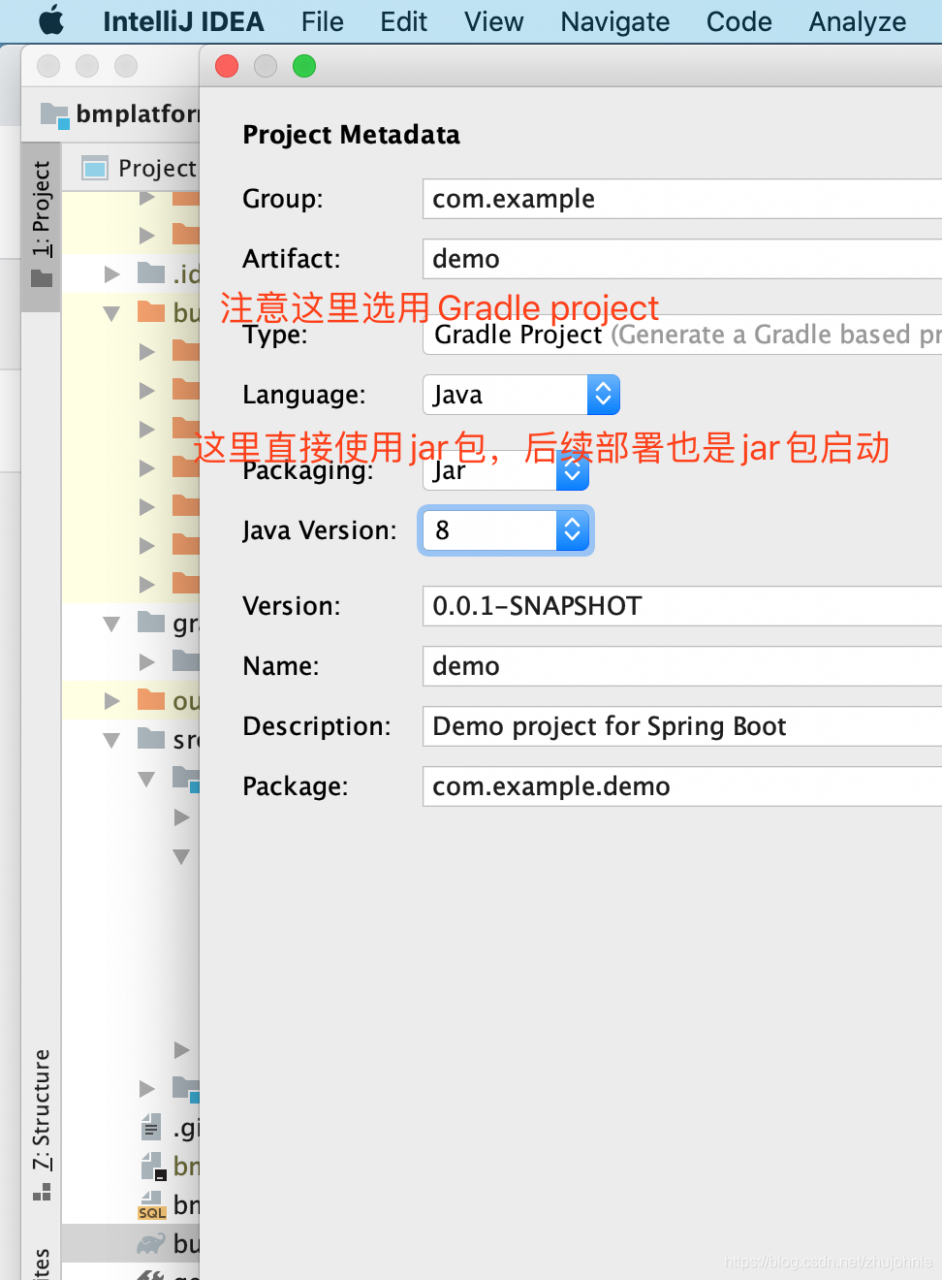Collapse the gr folder node
942x1280 pixels.
click(x=112, y=624)
